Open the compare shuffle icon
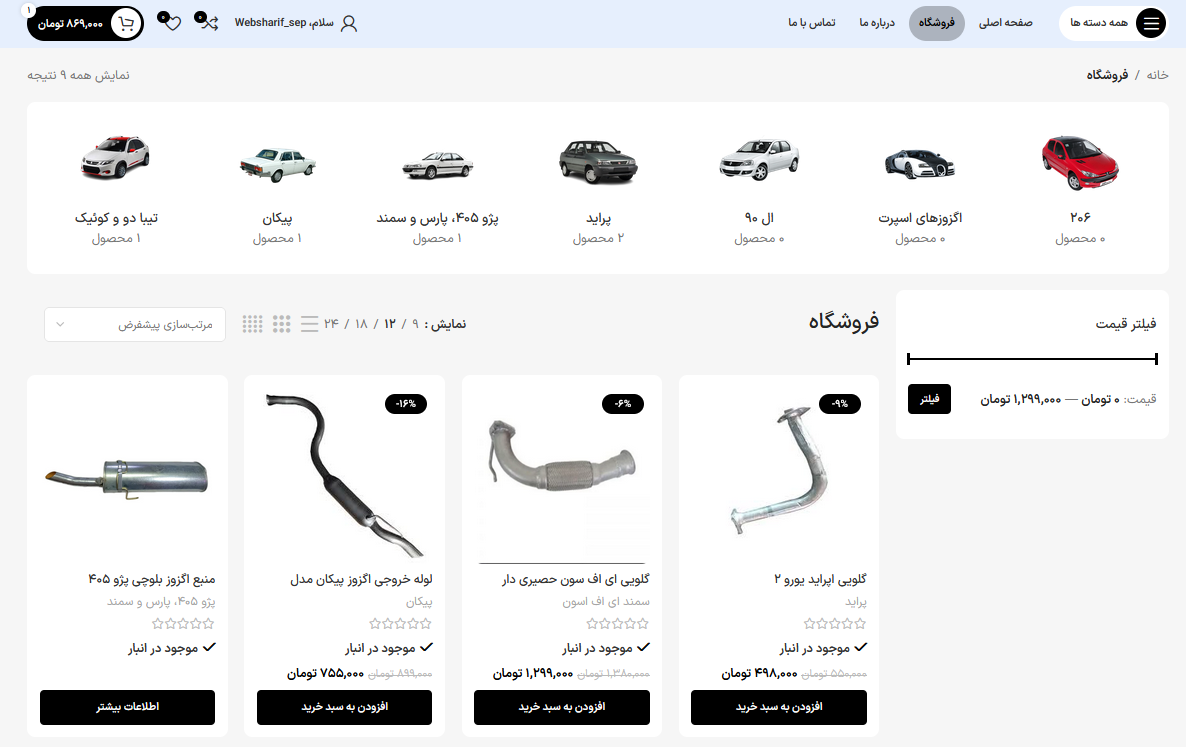1186x747 pixels. pyautogui.click(x=206, y=21)
